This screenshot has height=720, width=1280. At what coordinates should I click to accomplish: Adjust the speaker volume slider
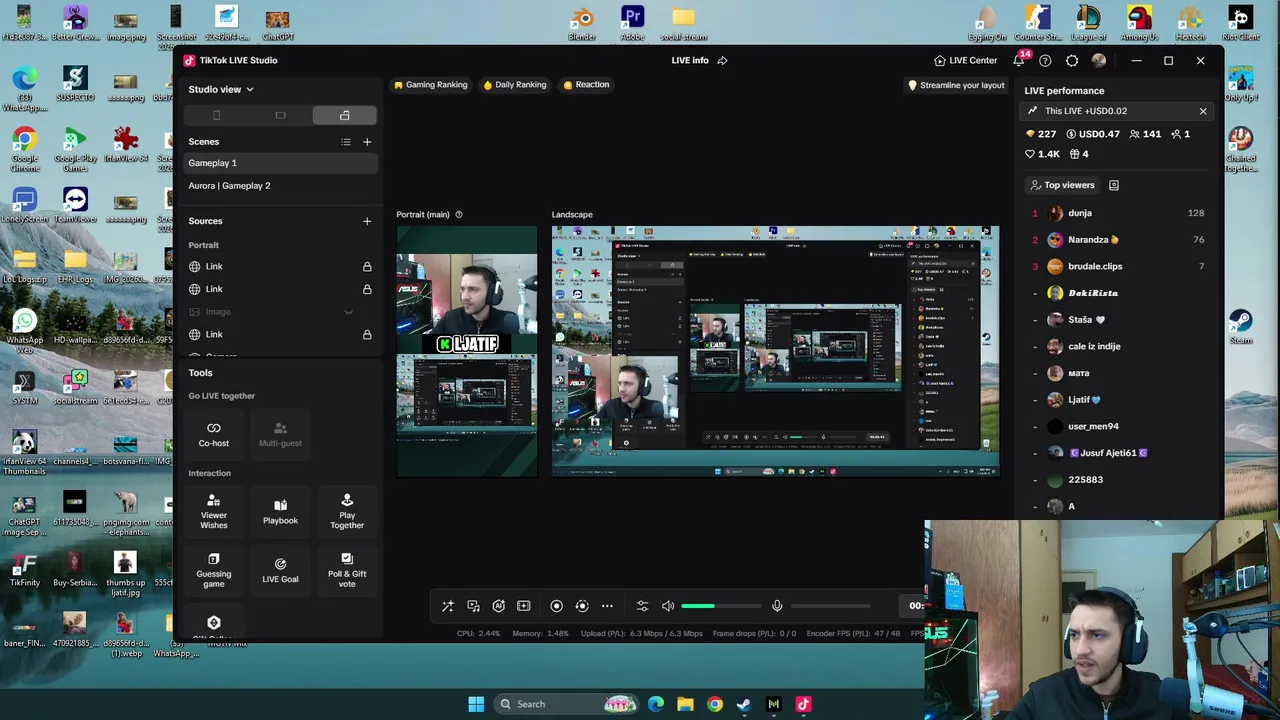click(x=720, y=606)
